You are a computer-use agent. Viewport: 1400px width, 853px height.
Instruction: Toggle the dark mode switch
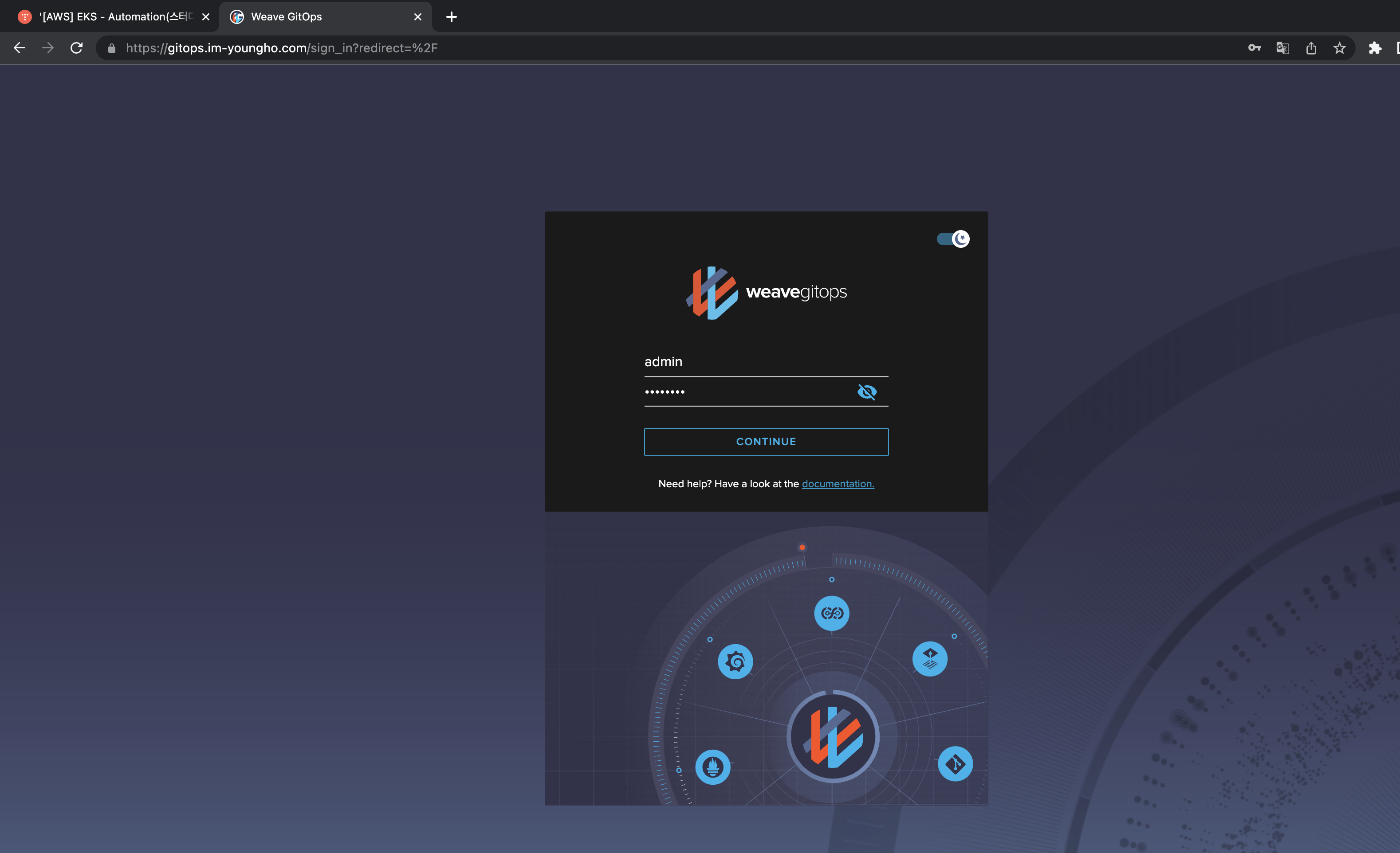(x=953, y=239)
